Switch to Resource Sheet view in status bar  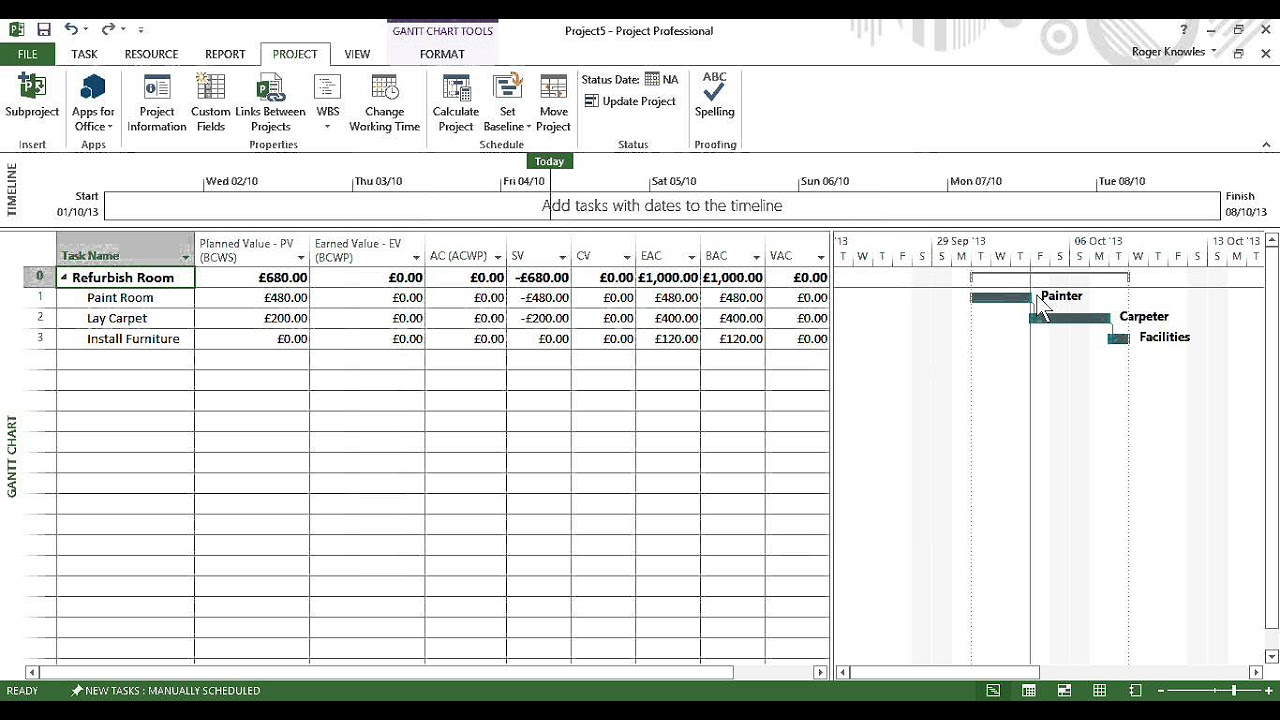click(1100, 691)
